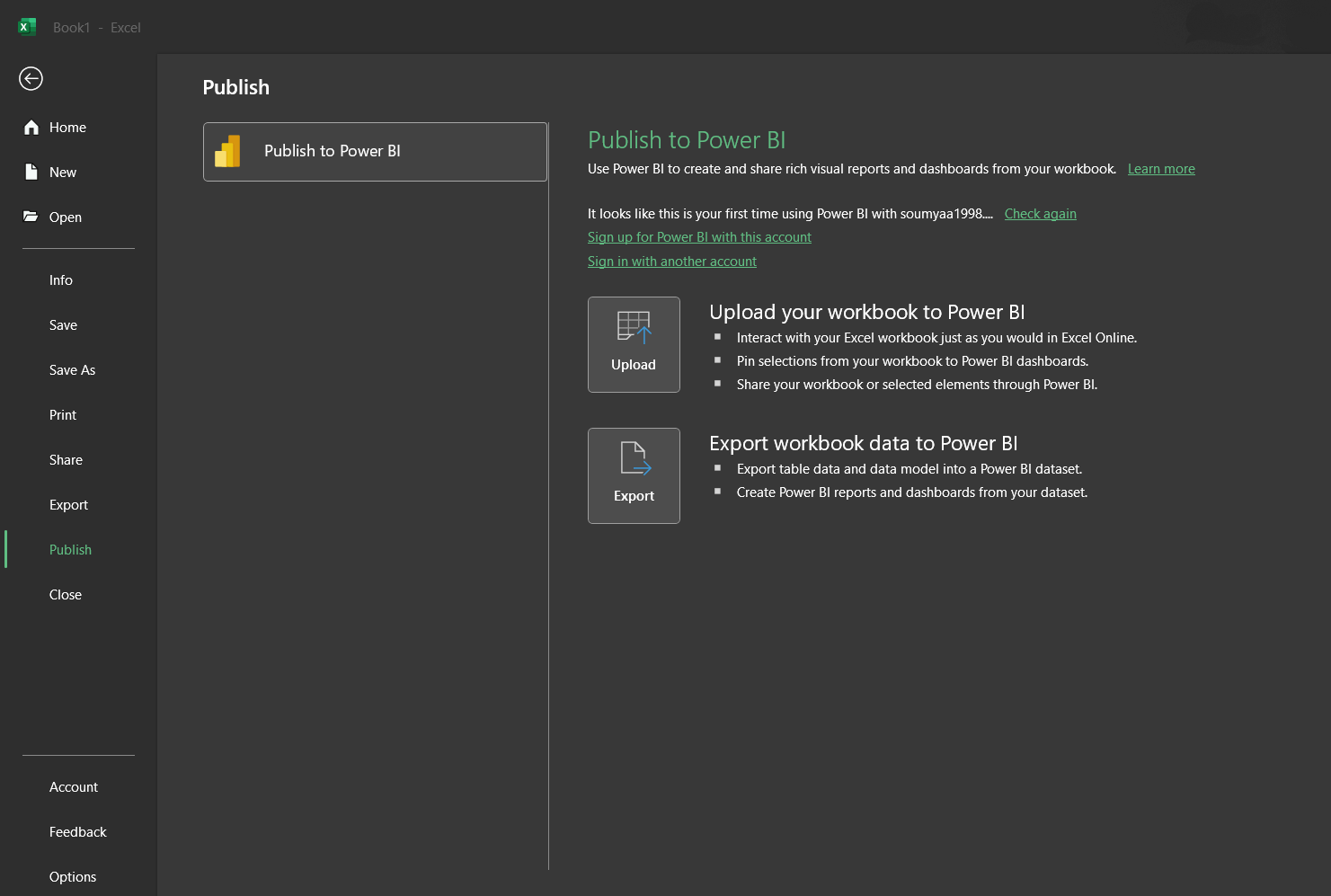Click the Book1 - Excel window title
Viewport: 1331px width, 896px height.
[97, 28]
